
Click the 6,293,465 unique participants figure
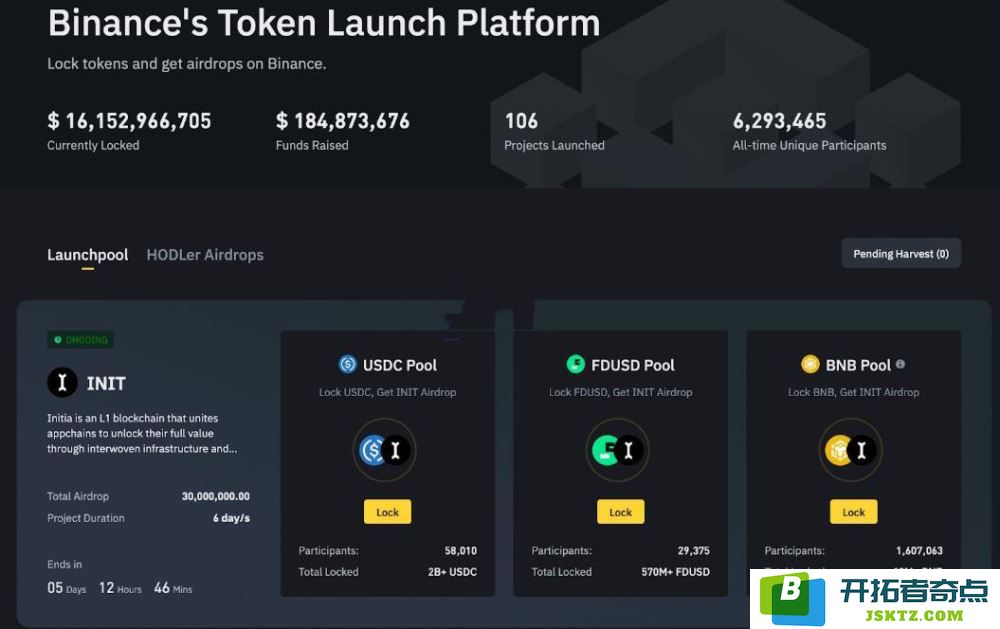click(779, 121)
